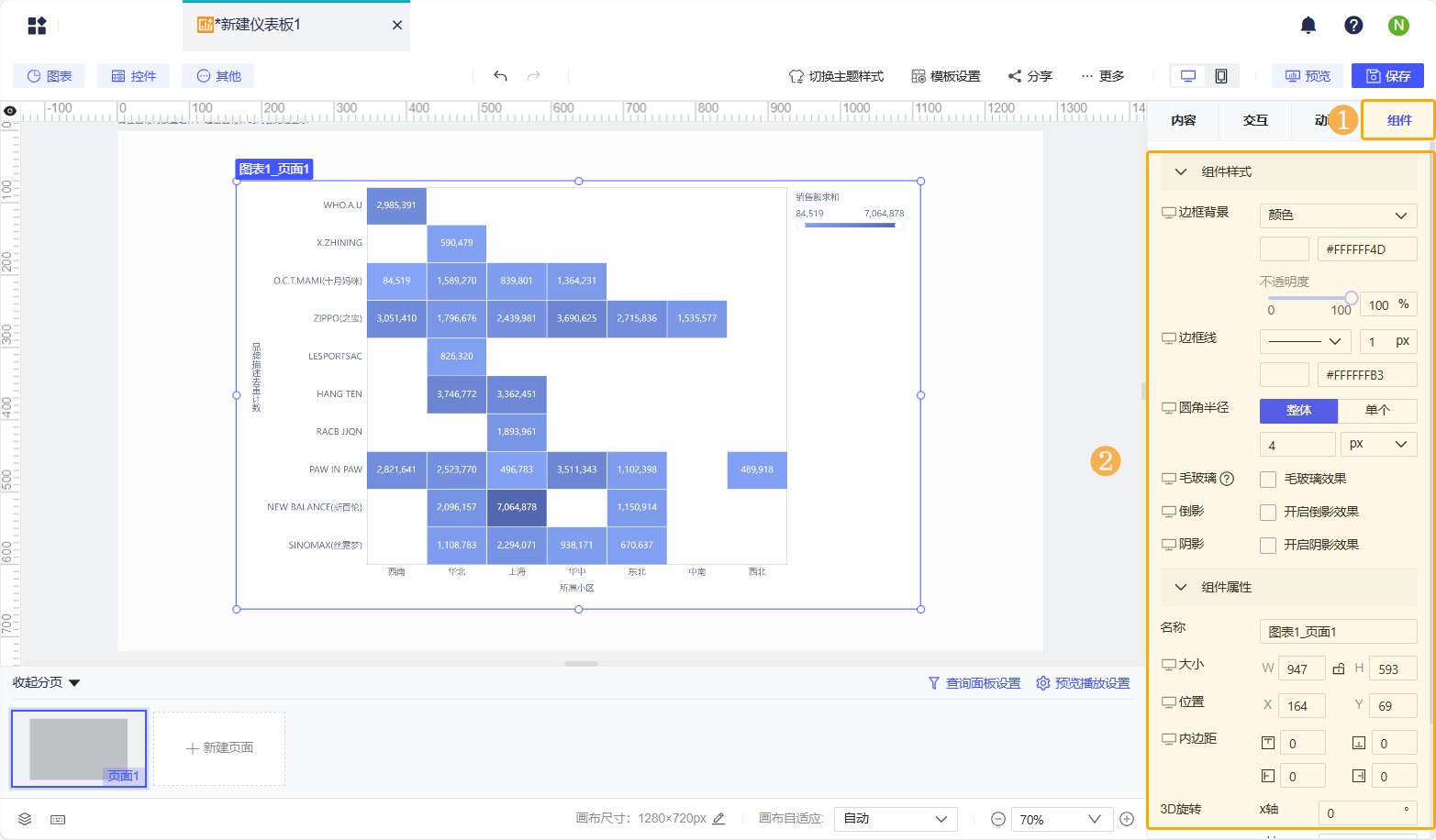Screen dimensions: 1436x840
Task: Open 预览播放设置
Action: click(x=1083, y=683)
